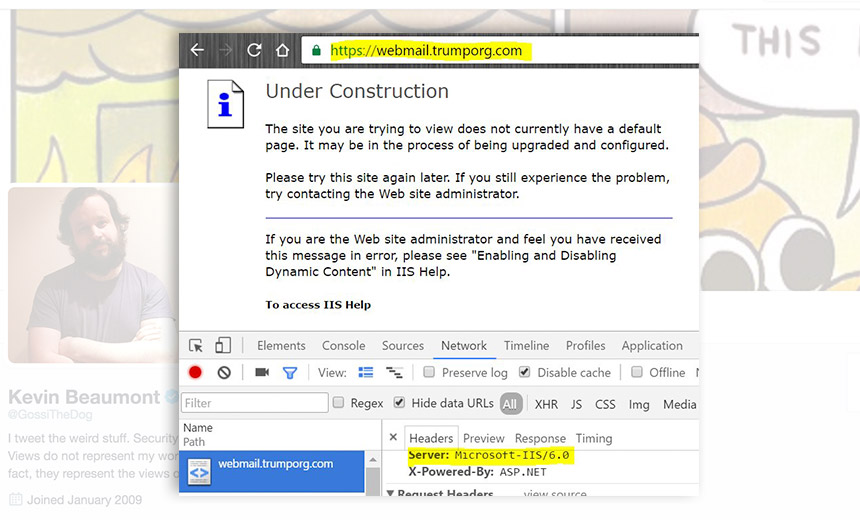The width and height of the screenshot is (860, 520).
Task: Open the Timing tab in request details
Action: tap(594, 438)
